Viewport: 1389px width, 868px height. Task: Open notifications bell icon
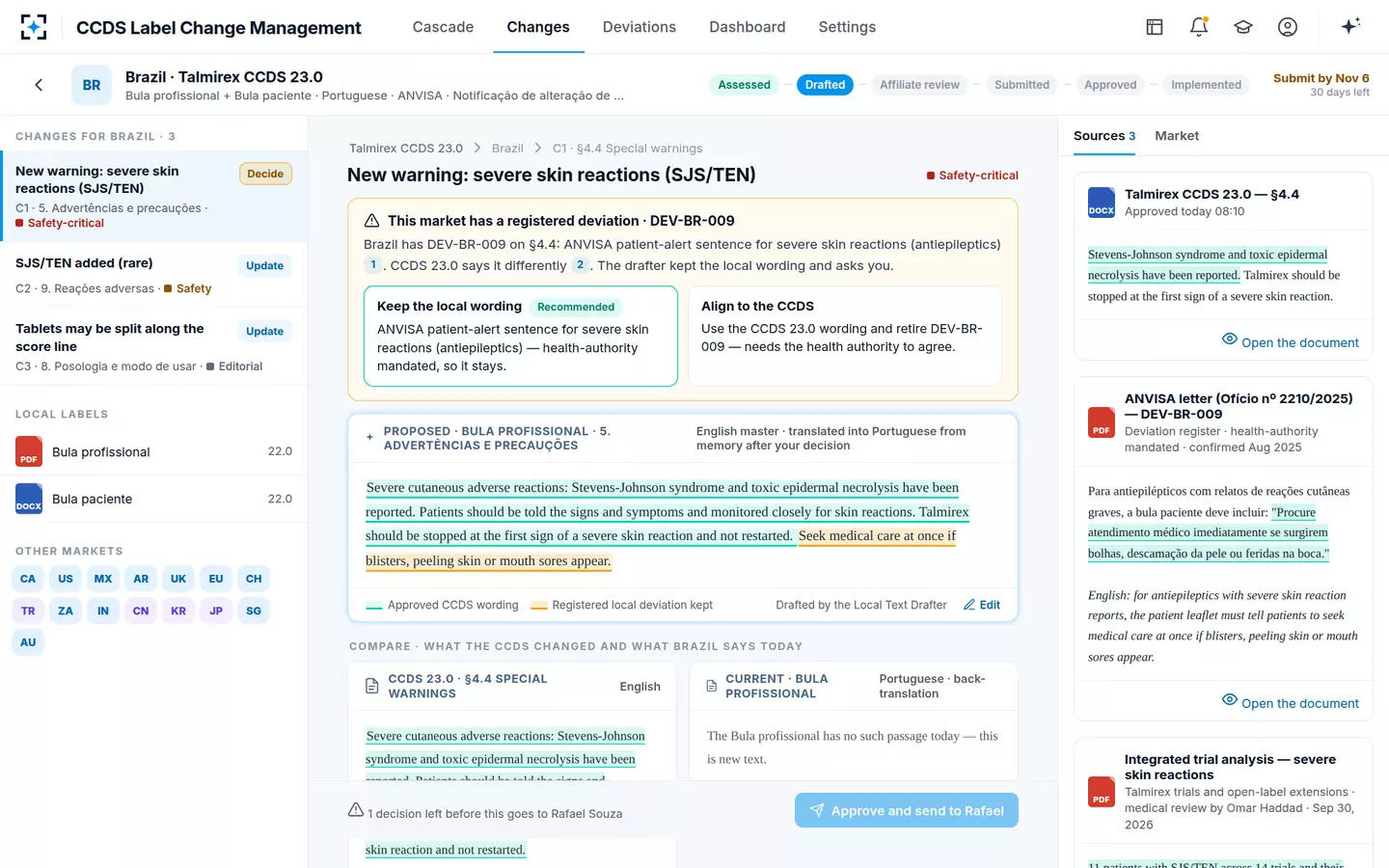point(1199,27)
